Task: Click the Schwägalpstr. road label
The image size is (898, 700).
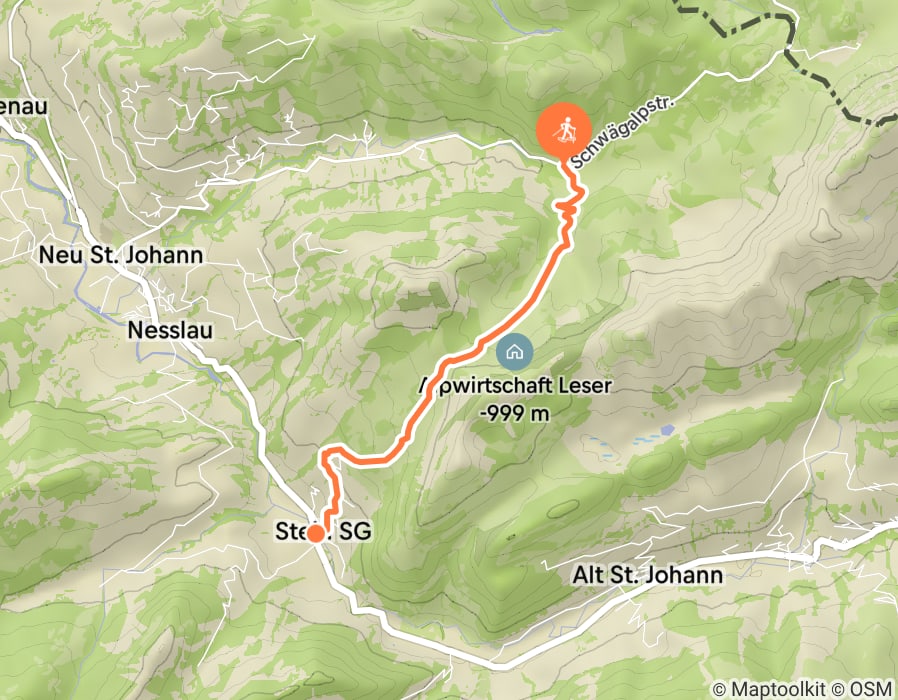Action: [624, 133]
